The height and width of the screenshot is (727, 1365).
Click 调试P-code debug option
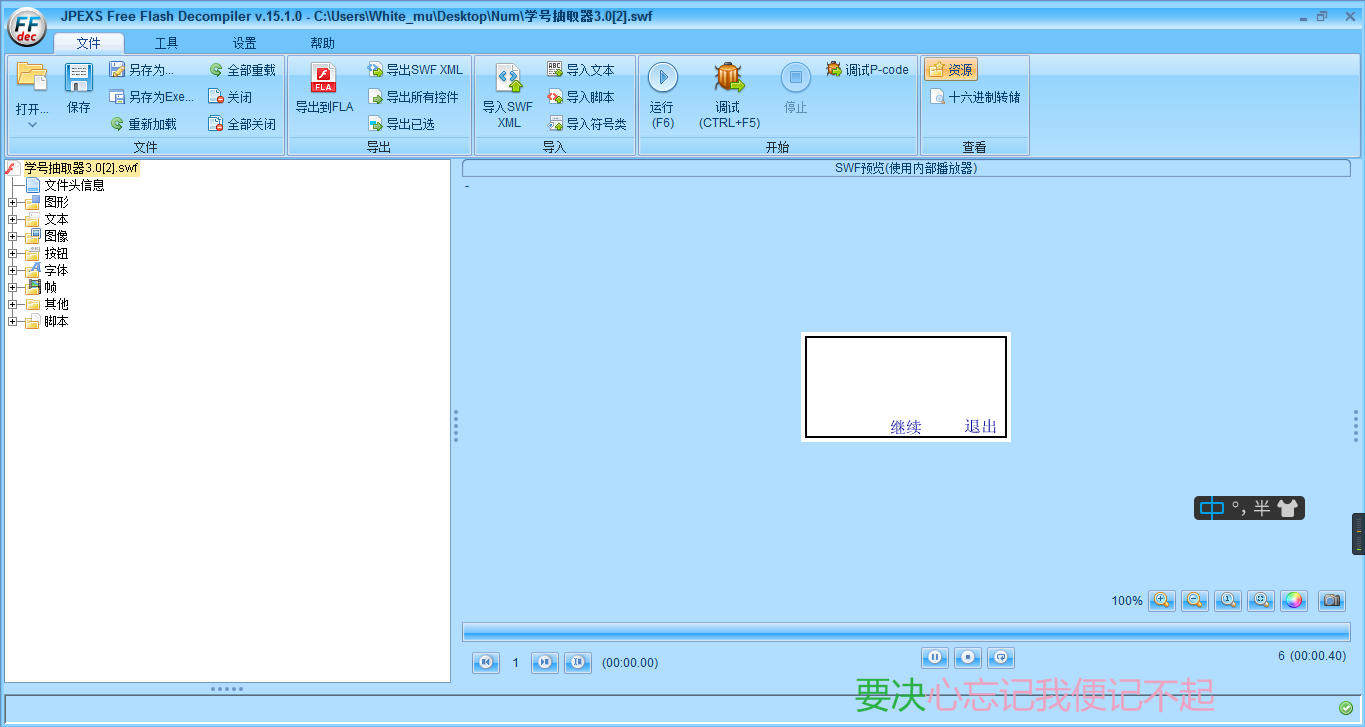867,70
